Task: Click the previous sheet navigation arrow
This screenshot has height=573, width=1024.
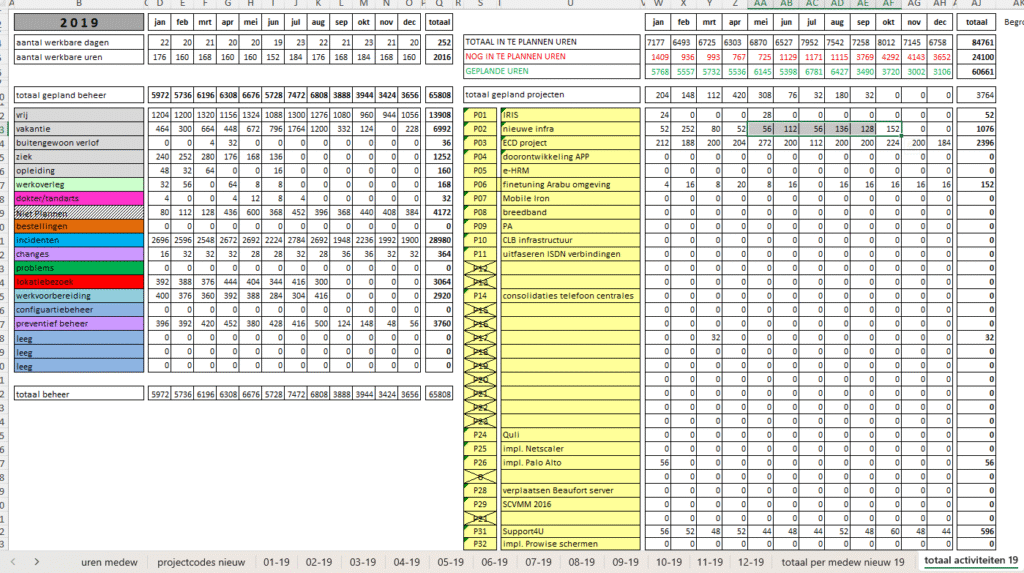Action: click(x=13, y=562)
